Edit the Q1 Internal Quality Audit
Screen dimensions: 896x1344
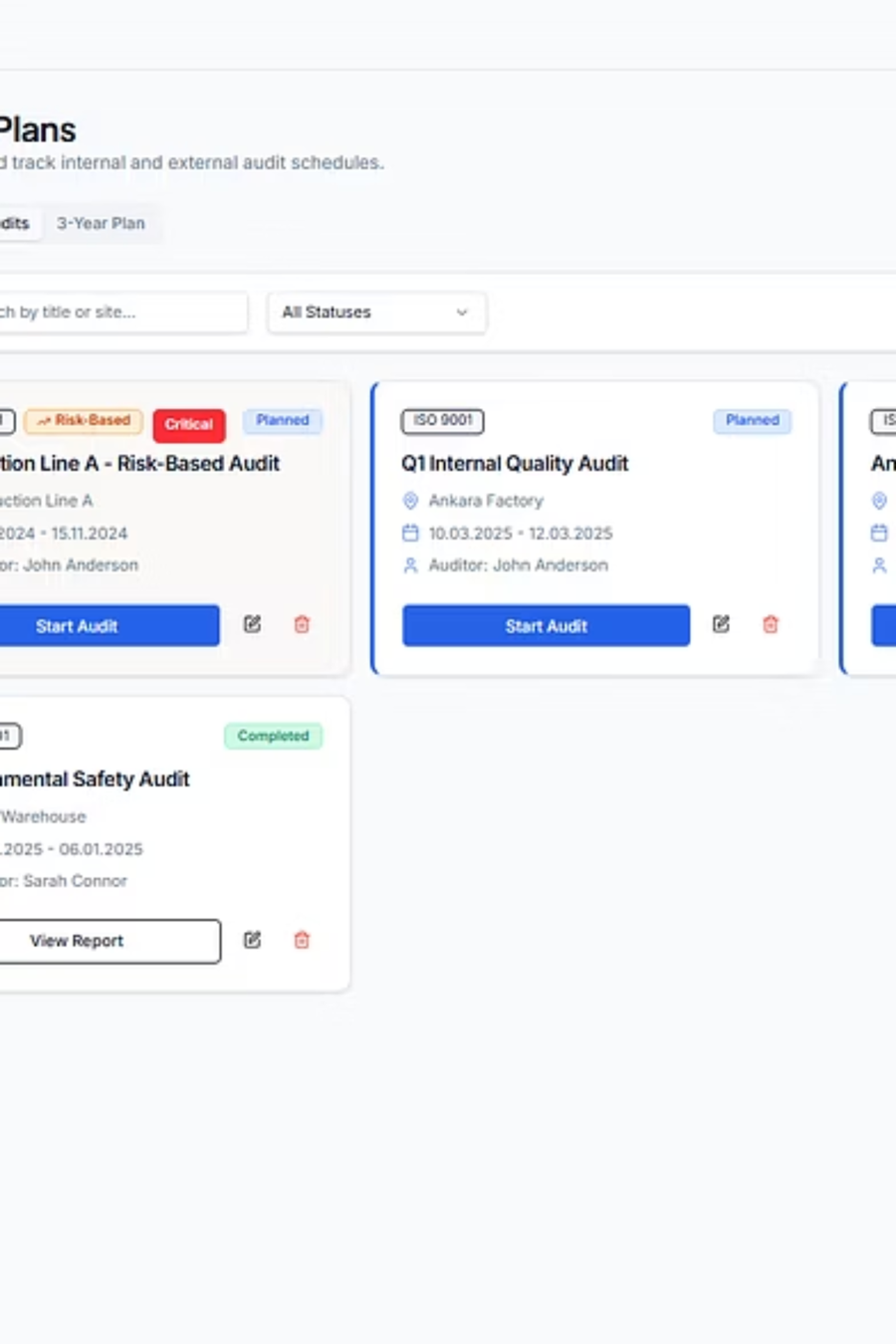tap(722, 624)
